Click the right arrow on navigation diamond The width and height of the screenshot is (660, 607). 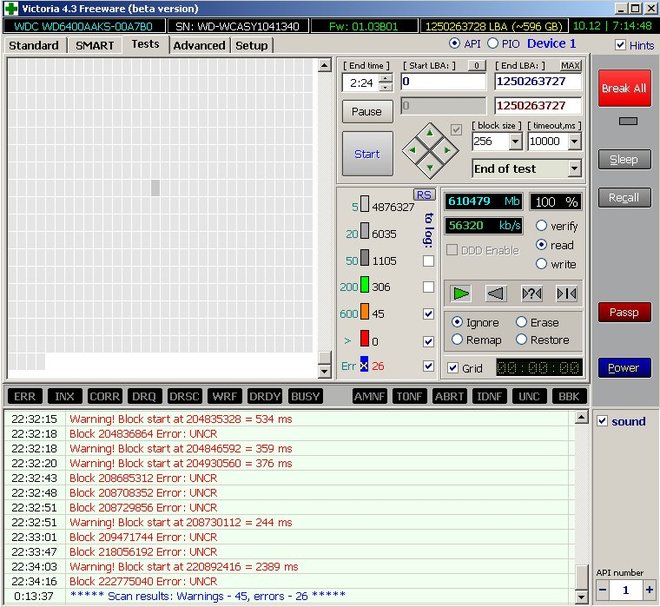(446, 152)
